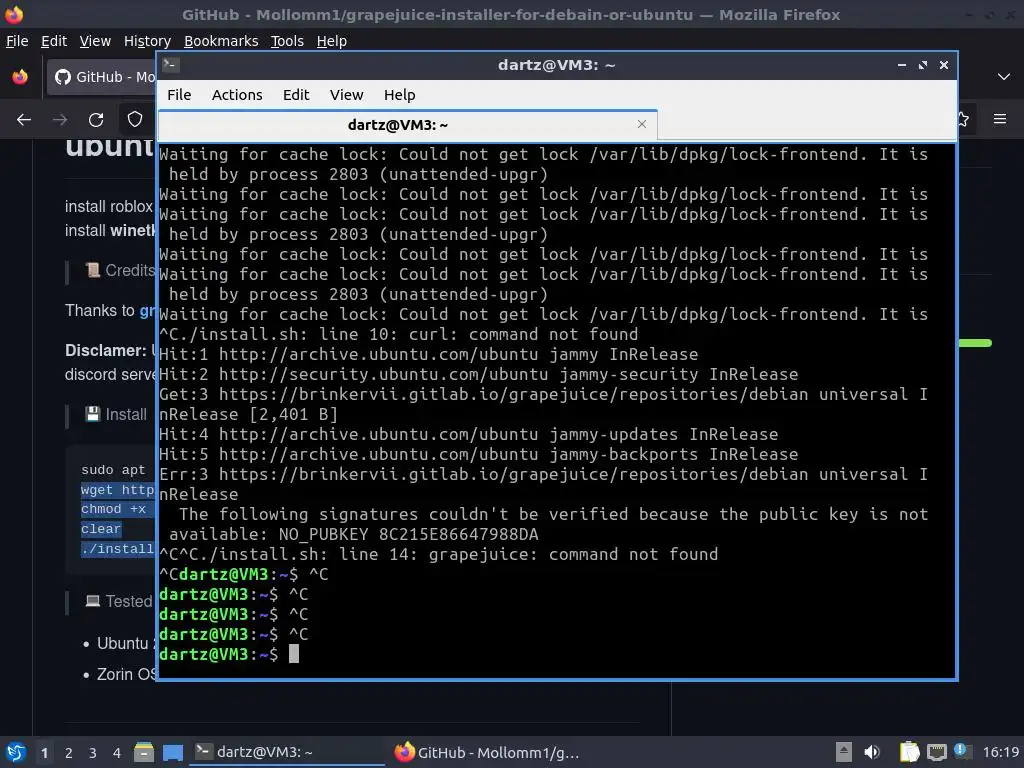This screenshot has height=768, width=1024.
Task: Open the volume speaker tray icon
Action: click(x=872, y=752)
